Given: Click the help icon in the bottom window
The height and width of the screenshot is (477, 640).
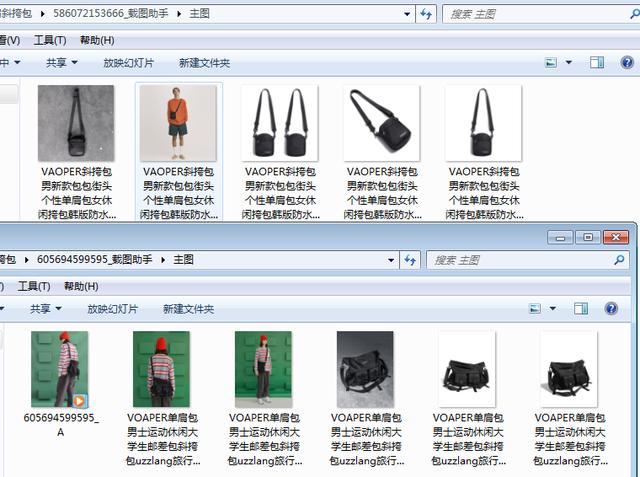Looking at the screenshot, I should tap(611, 309).
